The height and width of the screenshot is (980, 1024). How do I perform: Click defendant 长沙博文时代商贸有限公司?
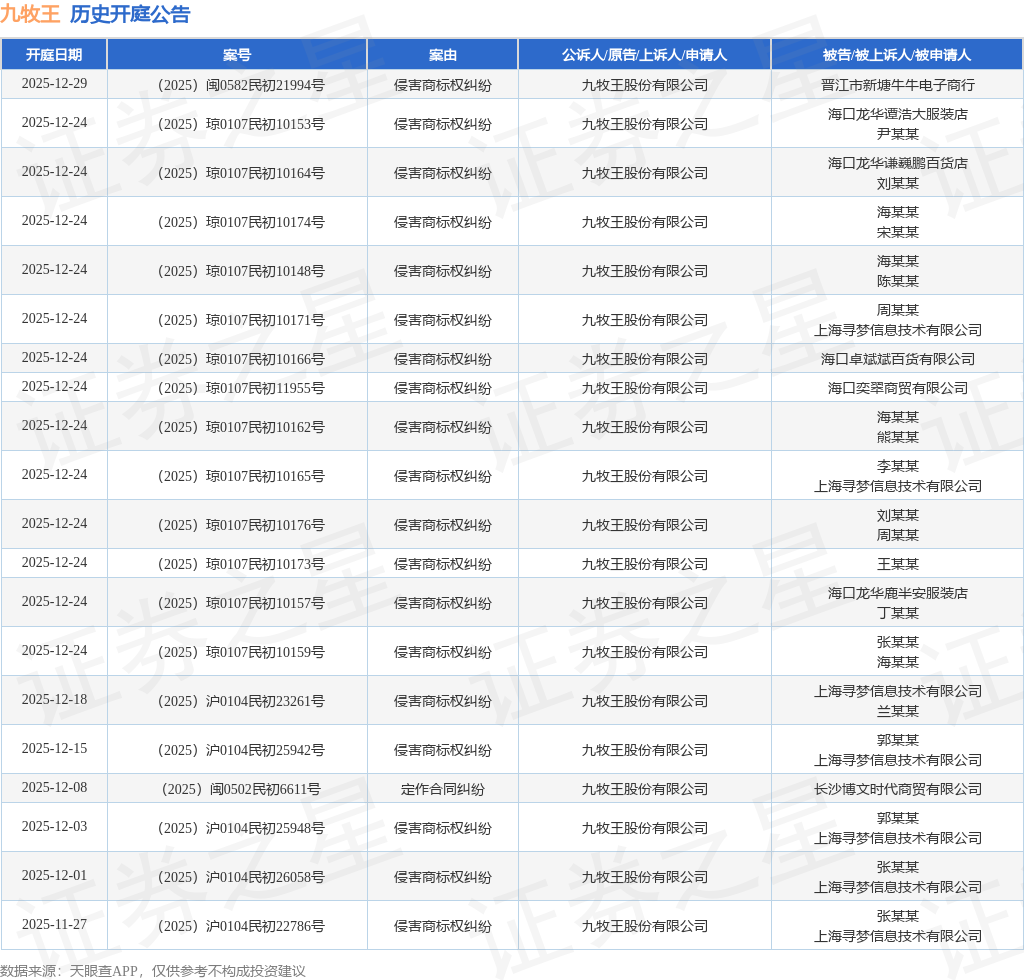pyautogui.click(x=897, y=789)
